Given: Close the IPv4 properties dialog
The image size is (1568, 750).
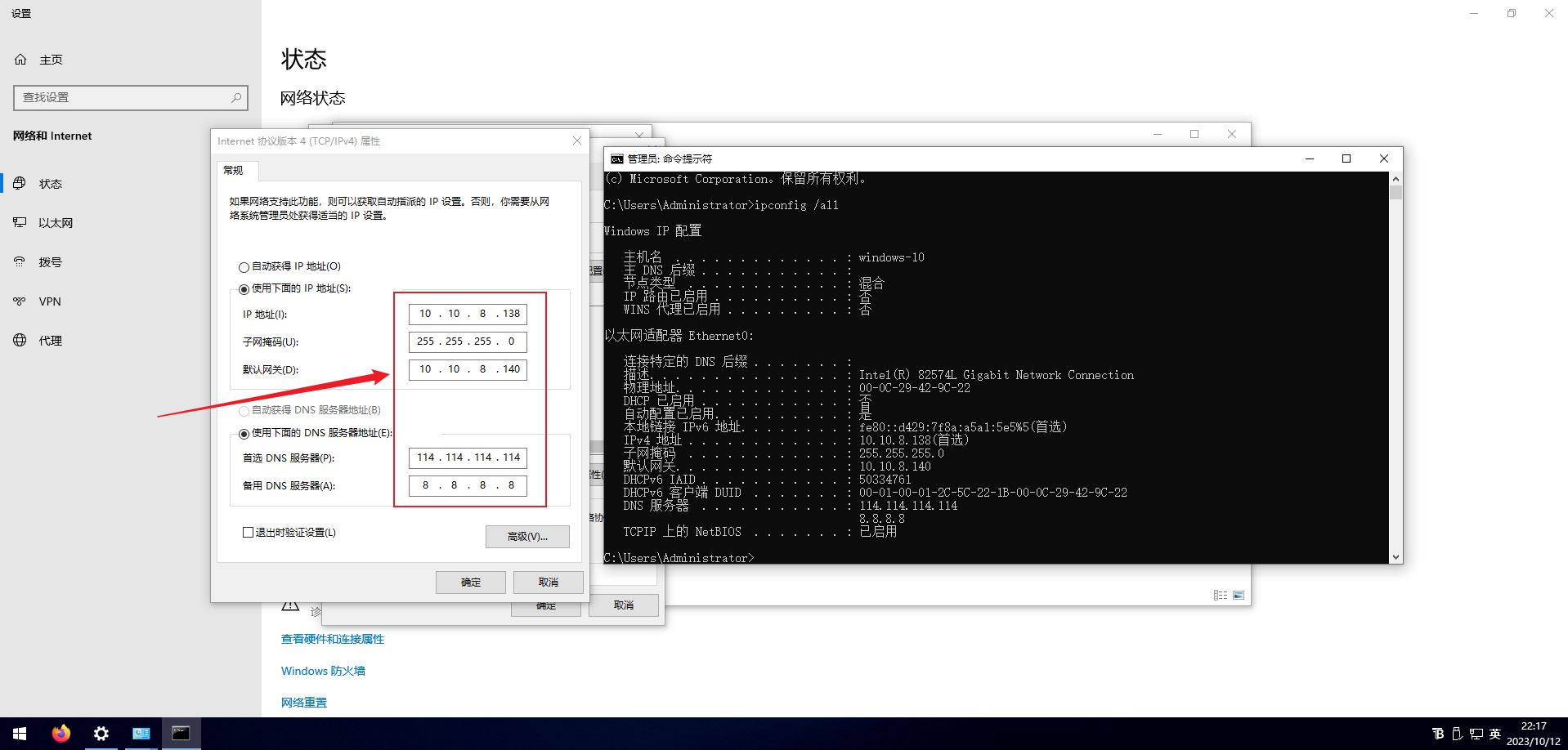Looking at the screenshot, I should (x=577, y=141).
